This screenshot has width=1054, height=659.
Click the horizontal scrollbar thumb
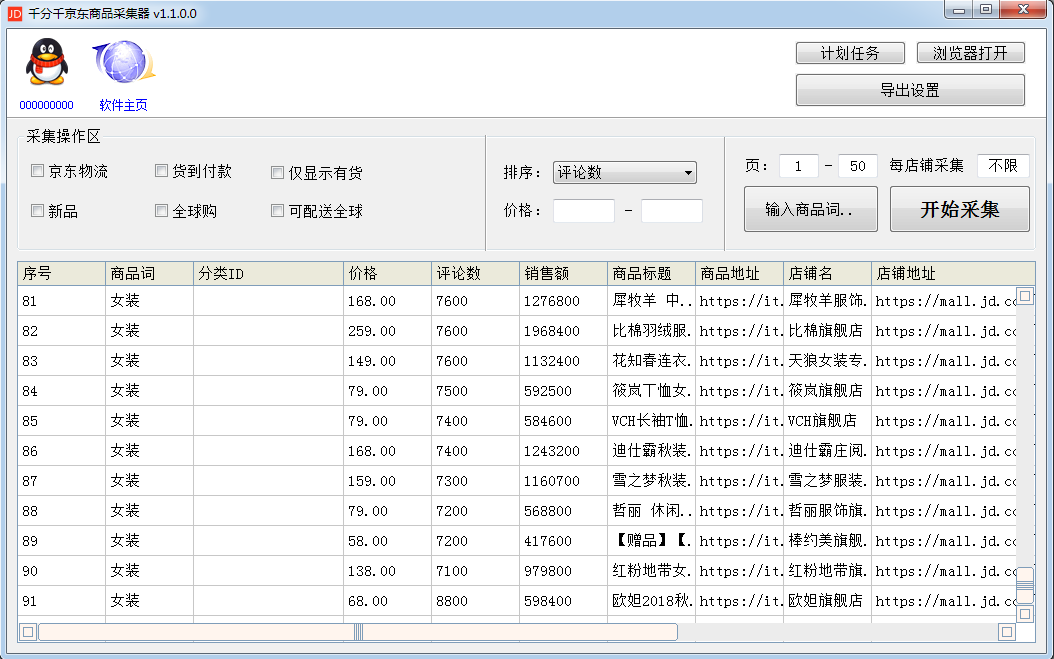(358, 632)
